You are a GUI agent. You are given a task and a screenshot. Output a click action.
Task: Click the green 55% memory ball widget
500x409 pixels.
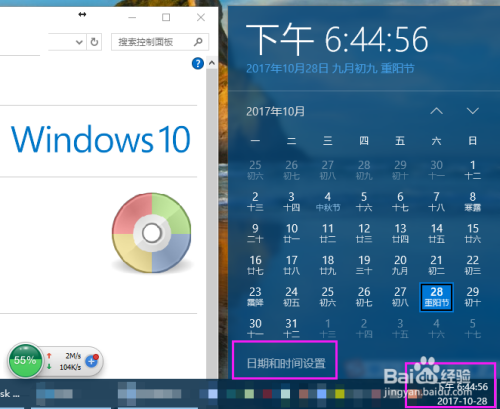(x=25, y=360)
